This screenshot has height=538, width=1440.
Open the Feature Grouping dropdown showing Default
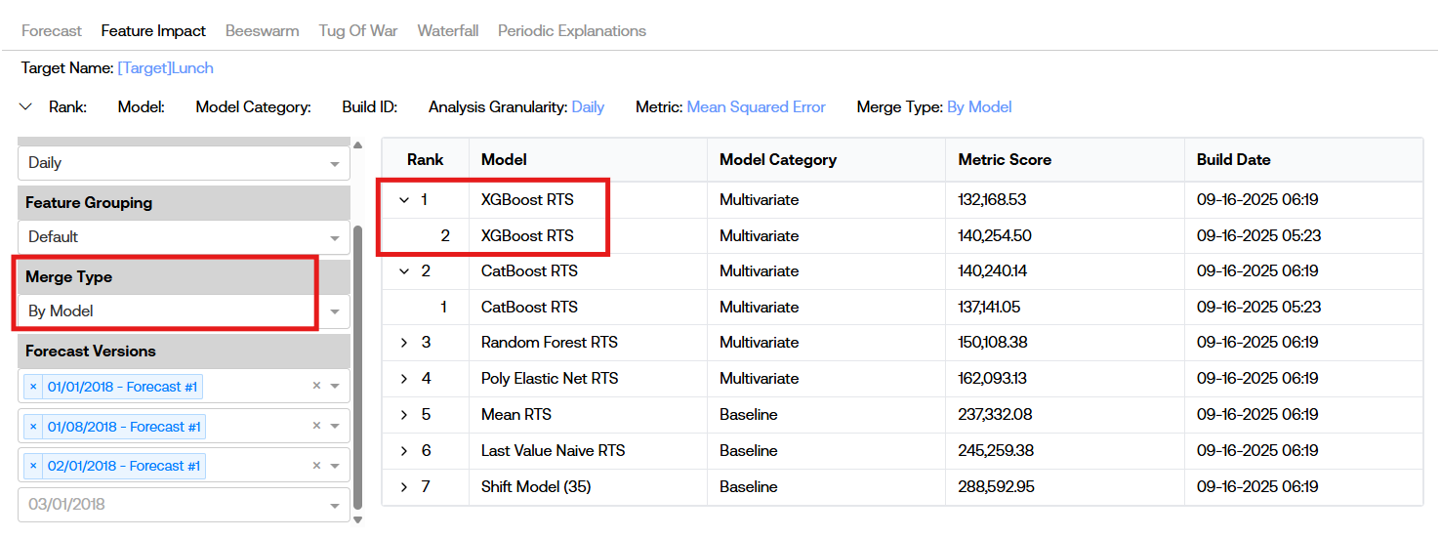click(x=334, y=237)
